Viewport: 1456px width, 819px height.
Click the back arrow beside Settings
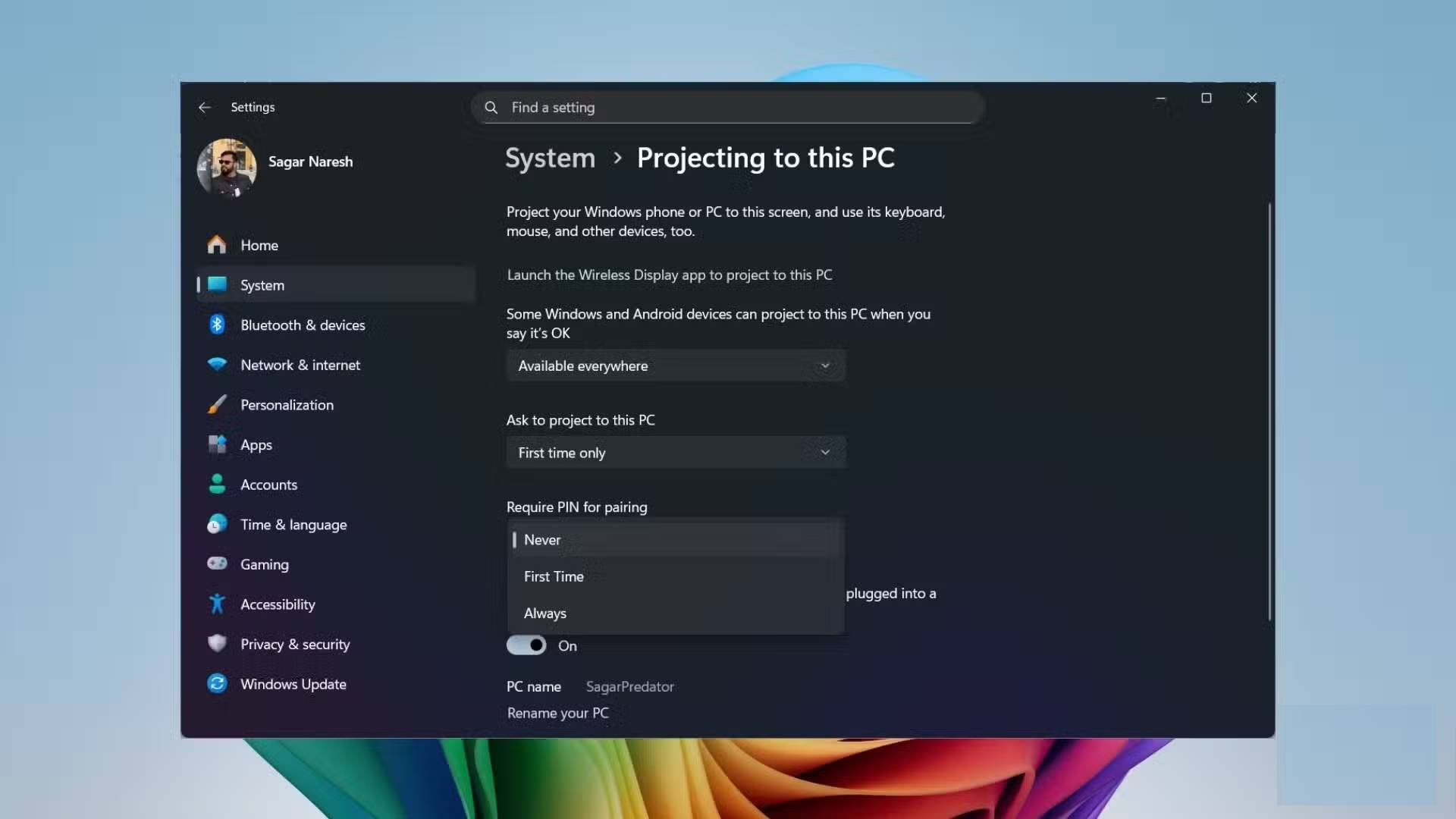[205, 108]
